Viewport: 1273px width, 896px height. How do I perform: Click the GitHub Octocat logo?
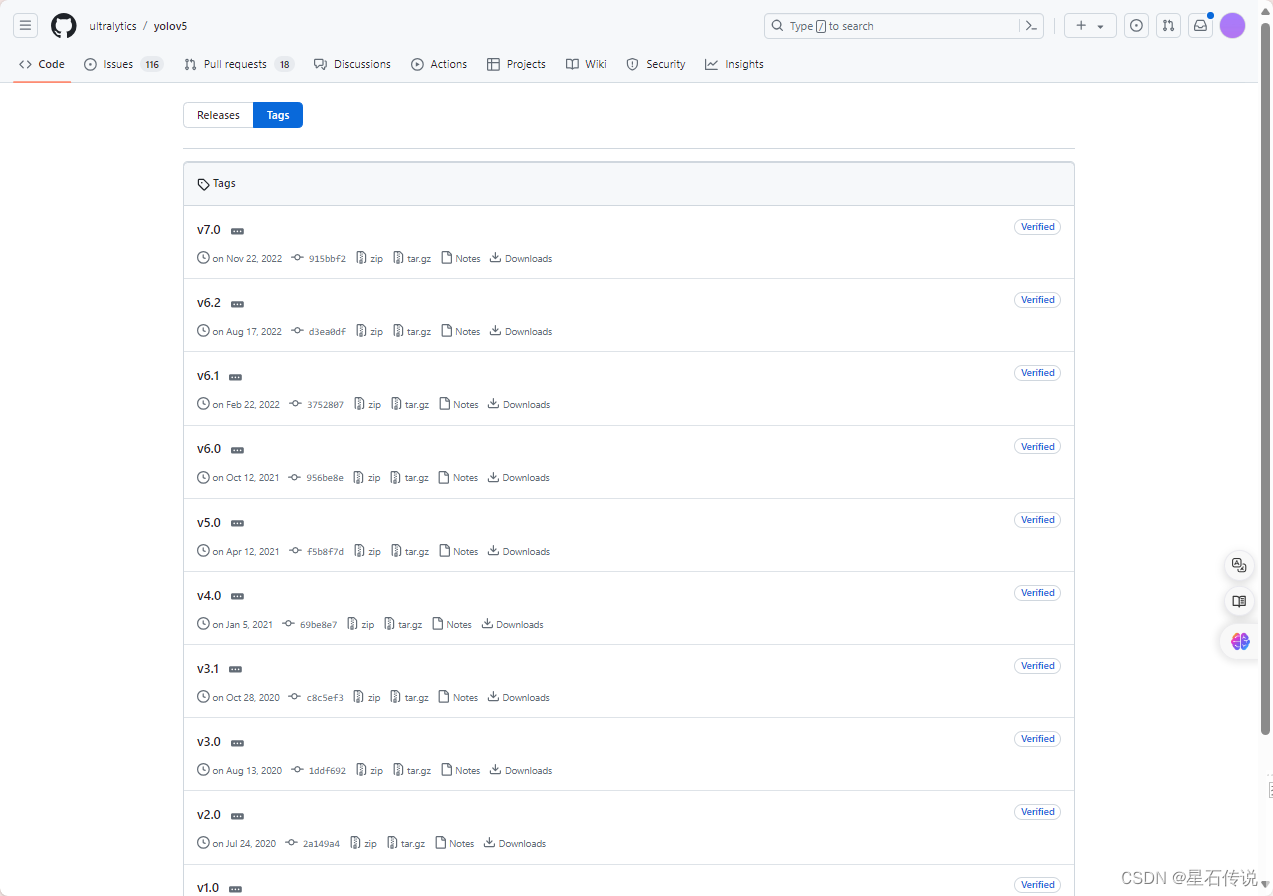point(64,26)
